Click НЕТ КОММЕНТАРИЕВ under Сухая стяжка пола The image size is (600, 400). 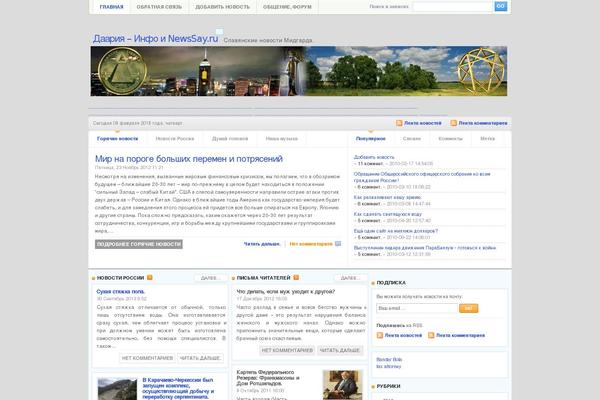point(147,358)
